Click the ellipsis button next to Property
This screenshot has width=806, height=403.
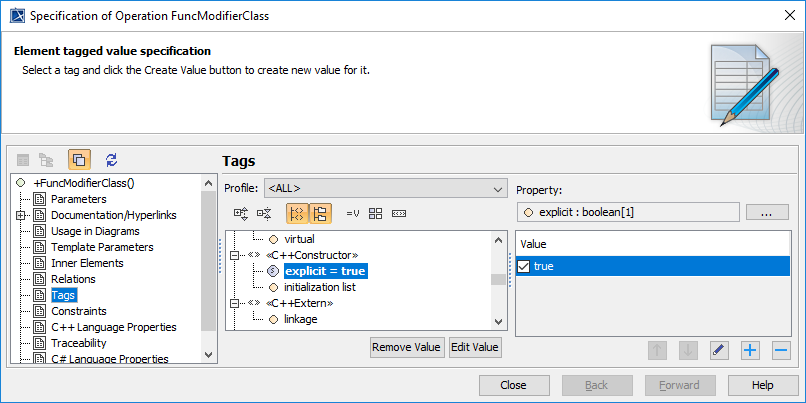[x=767, y=212]
